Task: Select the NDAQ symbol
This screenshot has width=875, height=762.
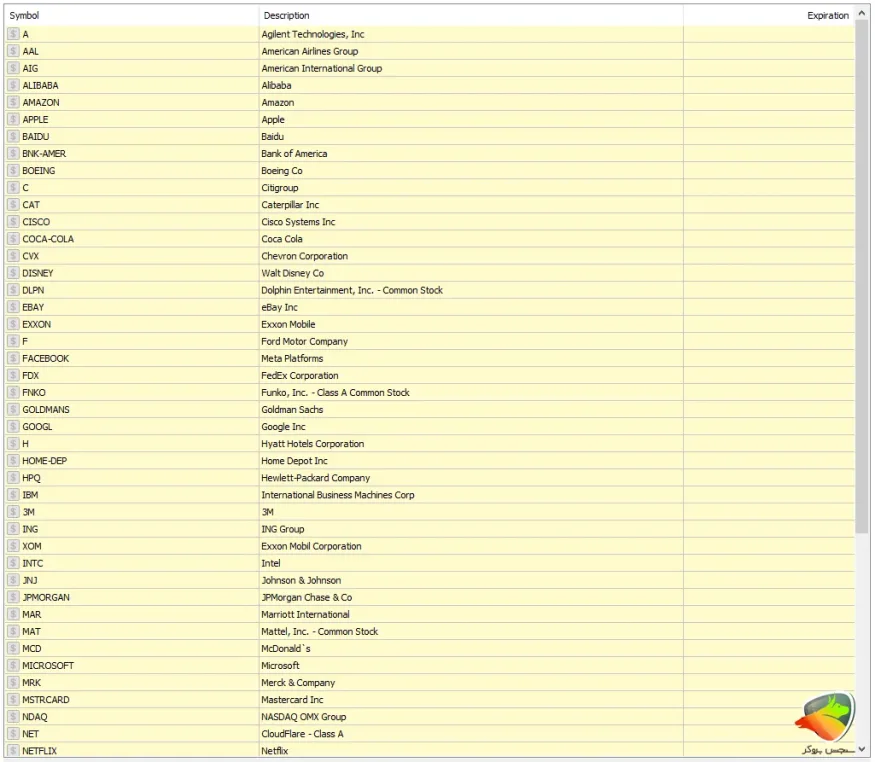Action: tap(35, 717)
